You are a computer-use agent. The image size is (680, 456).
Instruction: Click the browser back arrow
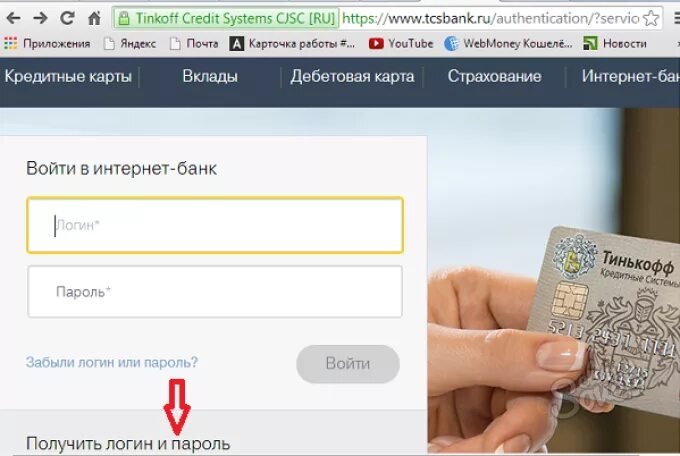[13, 18]
